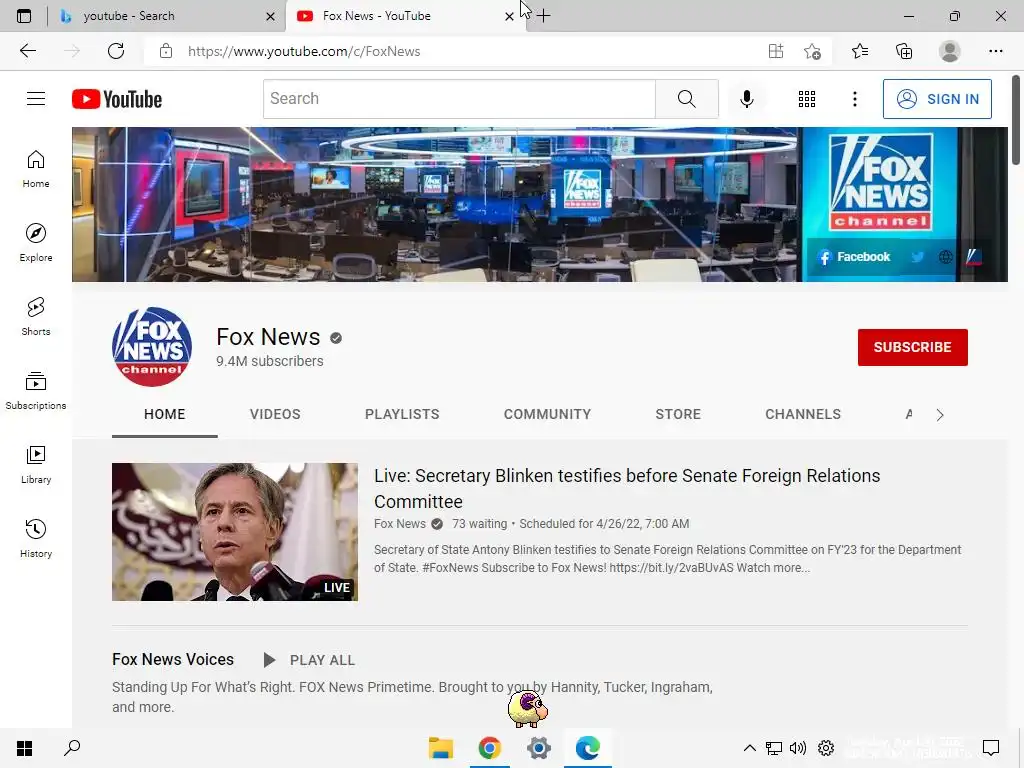Open the Windows Start menu

[x=24, y=748]
